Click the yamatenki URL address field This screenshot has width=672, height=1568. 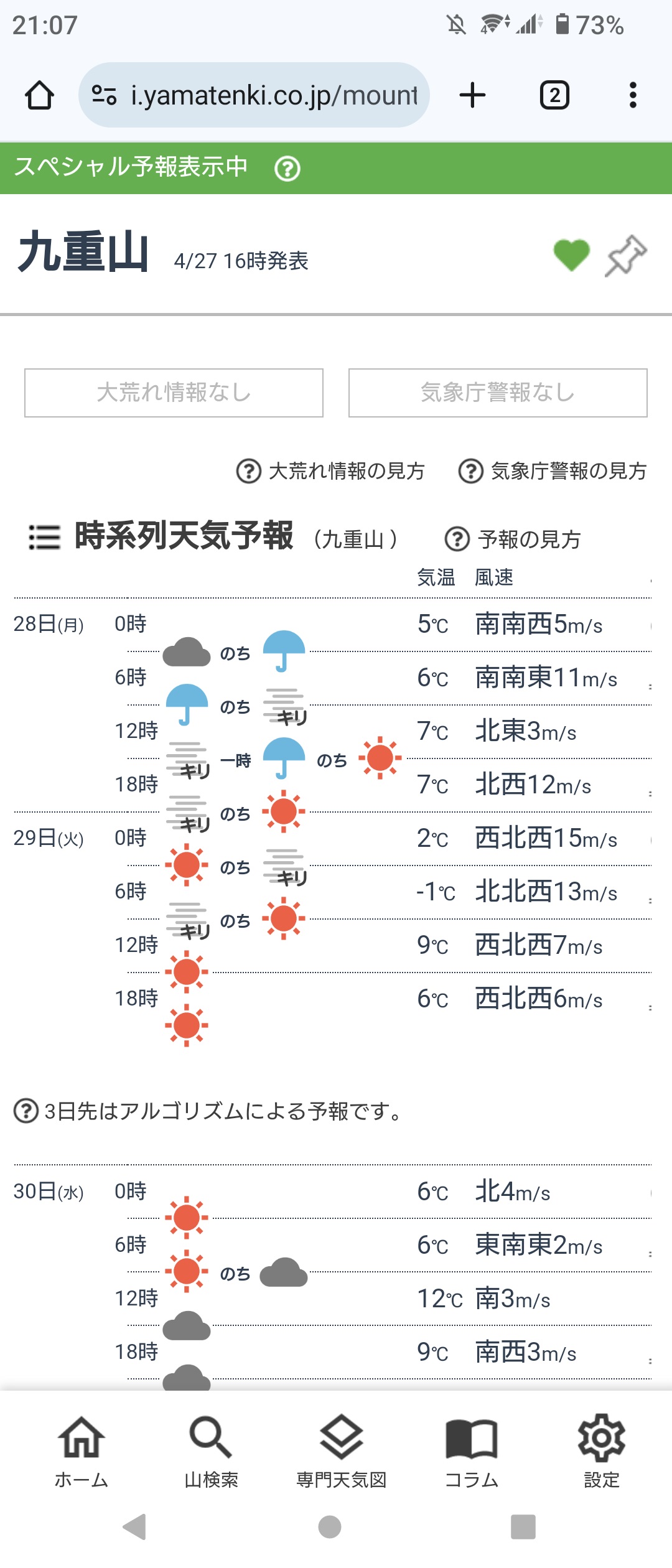274,96
